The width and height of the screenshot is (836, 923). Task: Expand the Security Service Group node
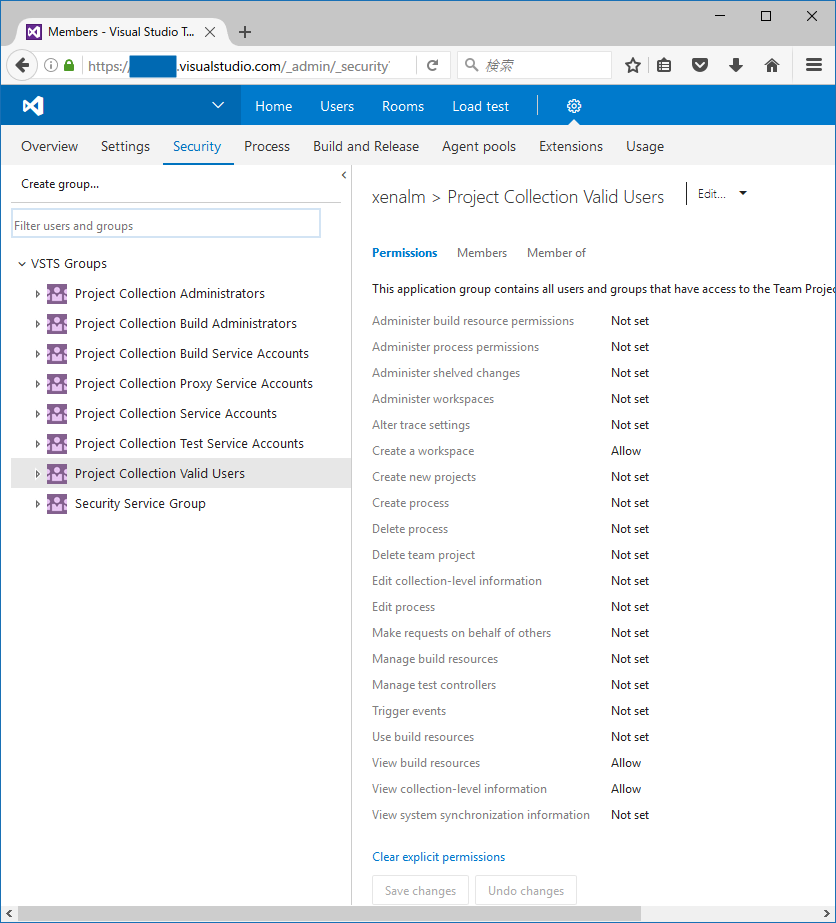click(x=38, y=504)
